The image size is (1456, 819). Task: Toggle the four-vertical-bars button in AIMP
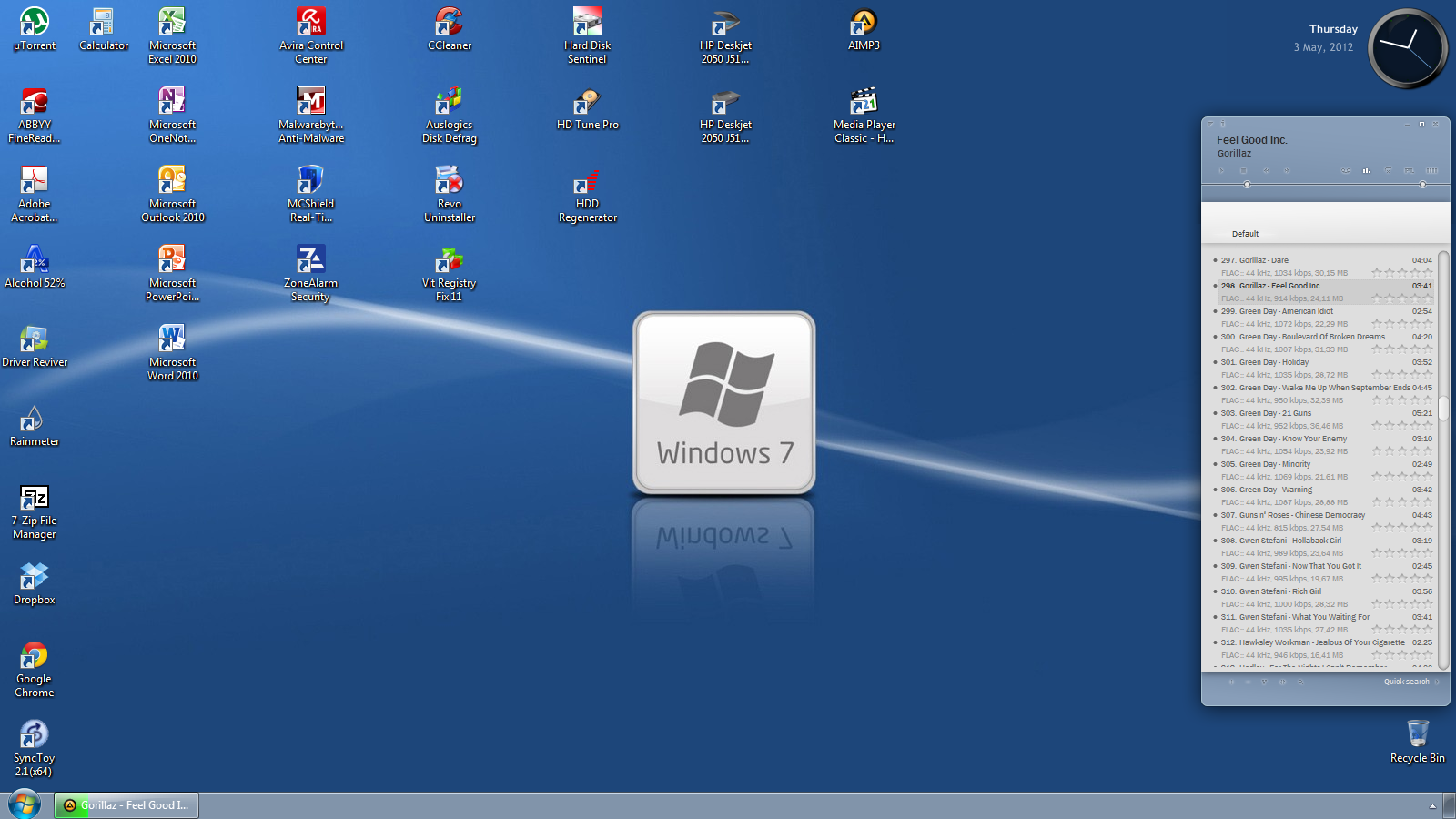point(1431,170)
